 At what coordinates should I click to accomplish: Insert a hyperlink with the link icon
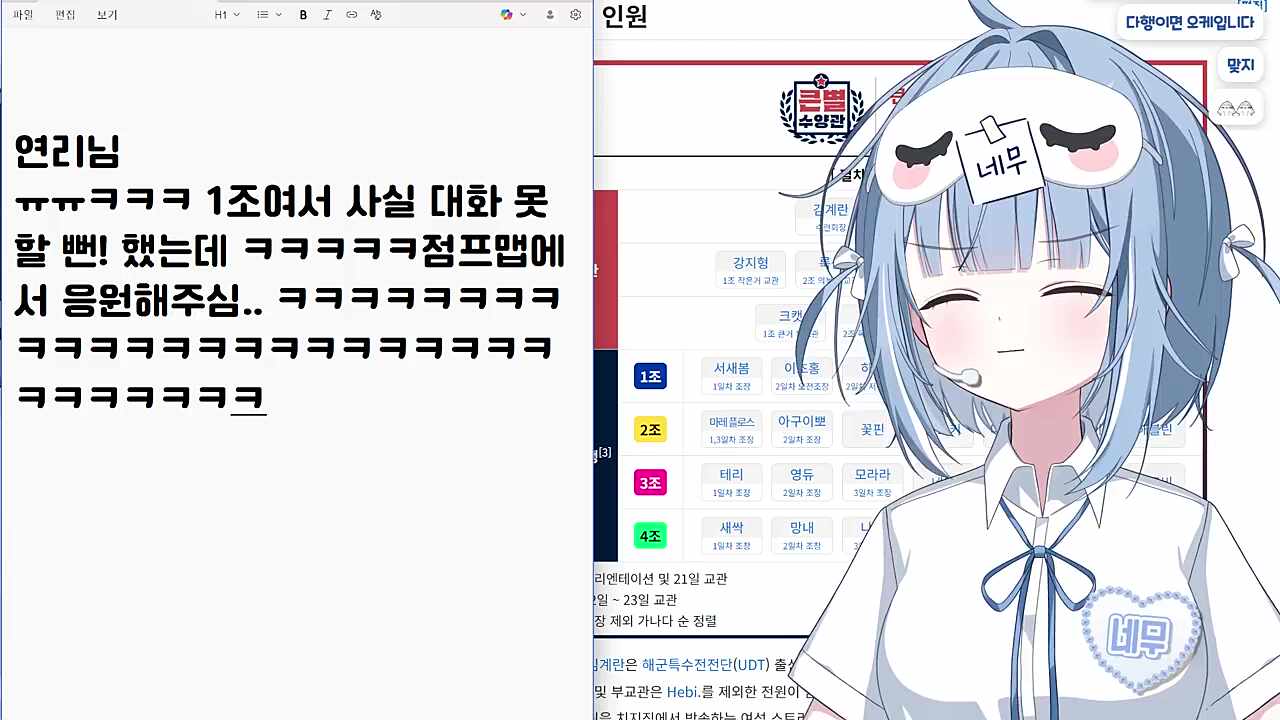coord(351,14)
